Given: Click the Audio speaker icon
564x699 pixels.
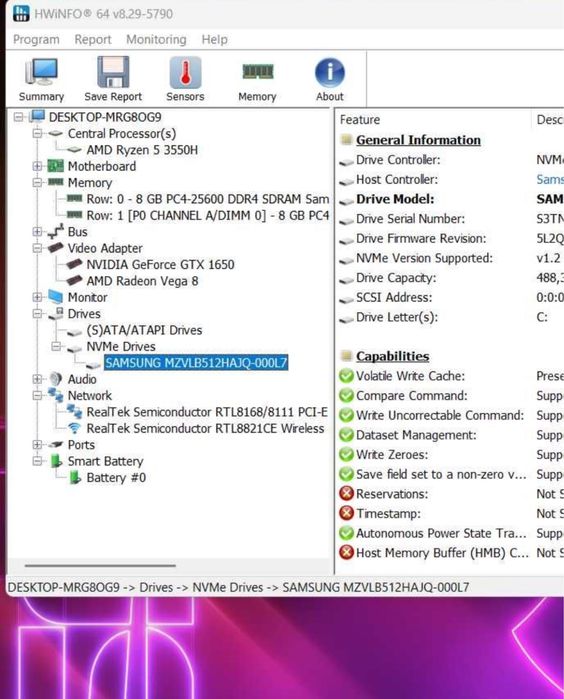Looking at the screenshot, I should coord(56,379).
